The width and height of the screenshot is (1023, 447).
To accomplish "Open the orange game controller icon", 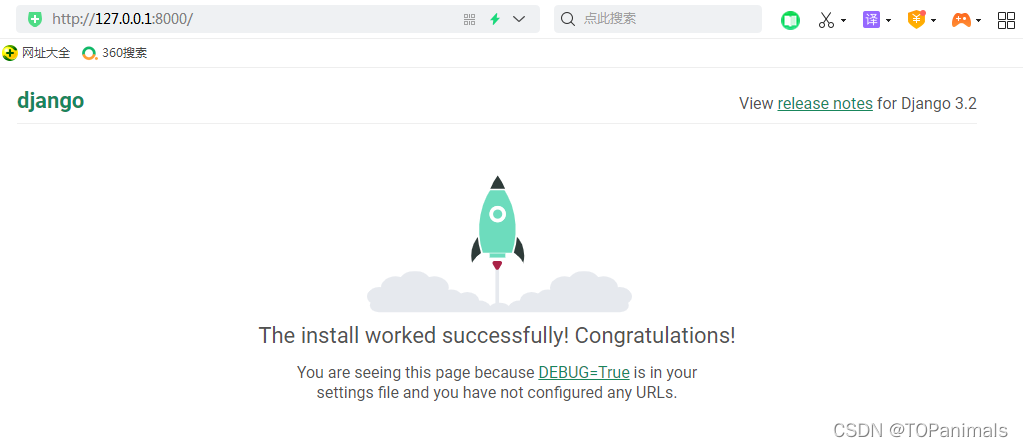I will tap(961, 20).
